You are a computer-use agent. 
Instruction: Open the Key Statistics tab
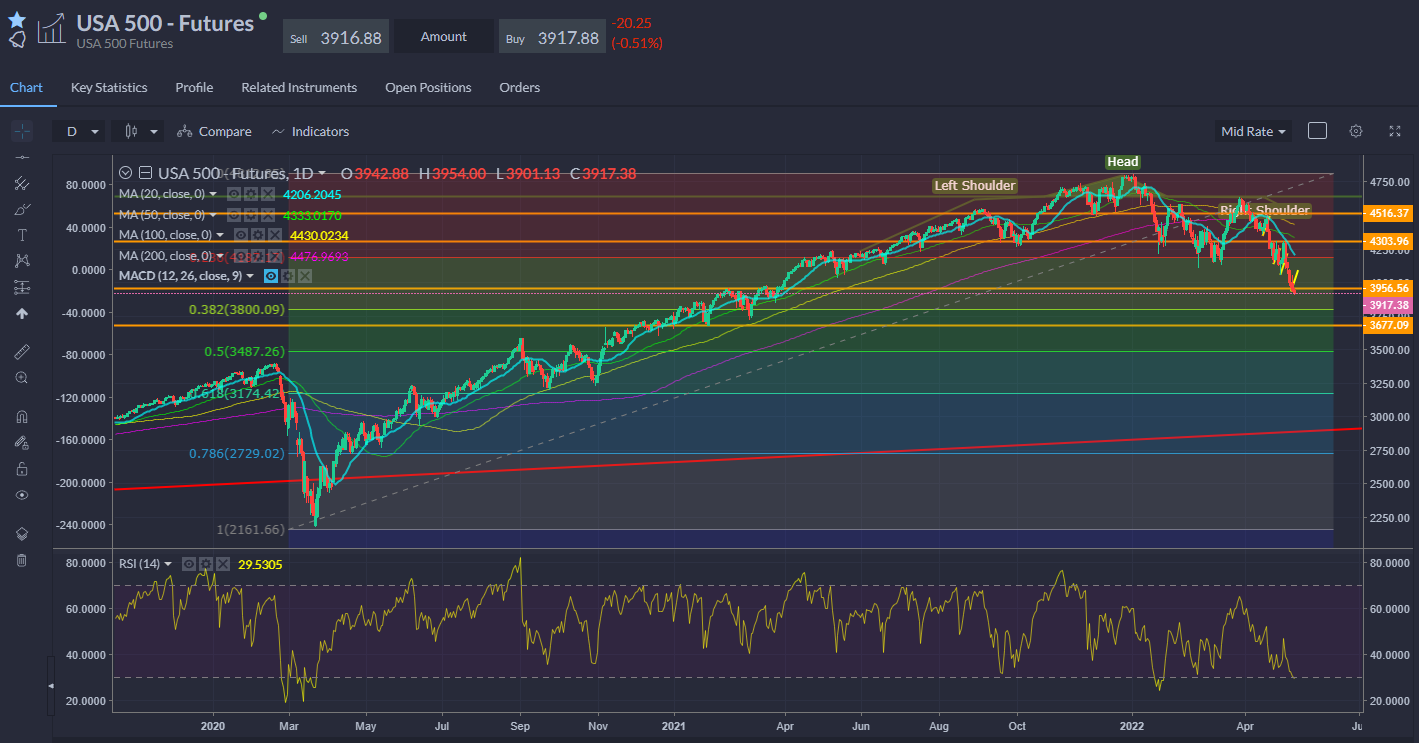[x=109, y=87]
